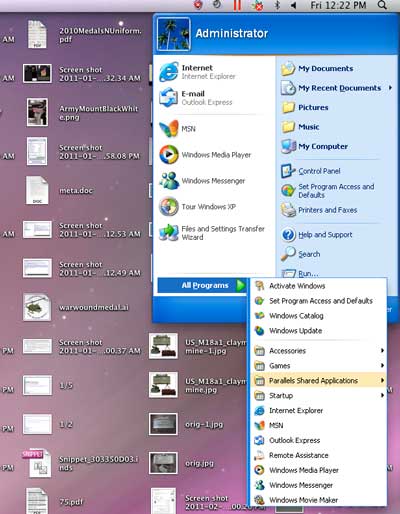Open Files and Settings Transfer Wizard icon

169,232
